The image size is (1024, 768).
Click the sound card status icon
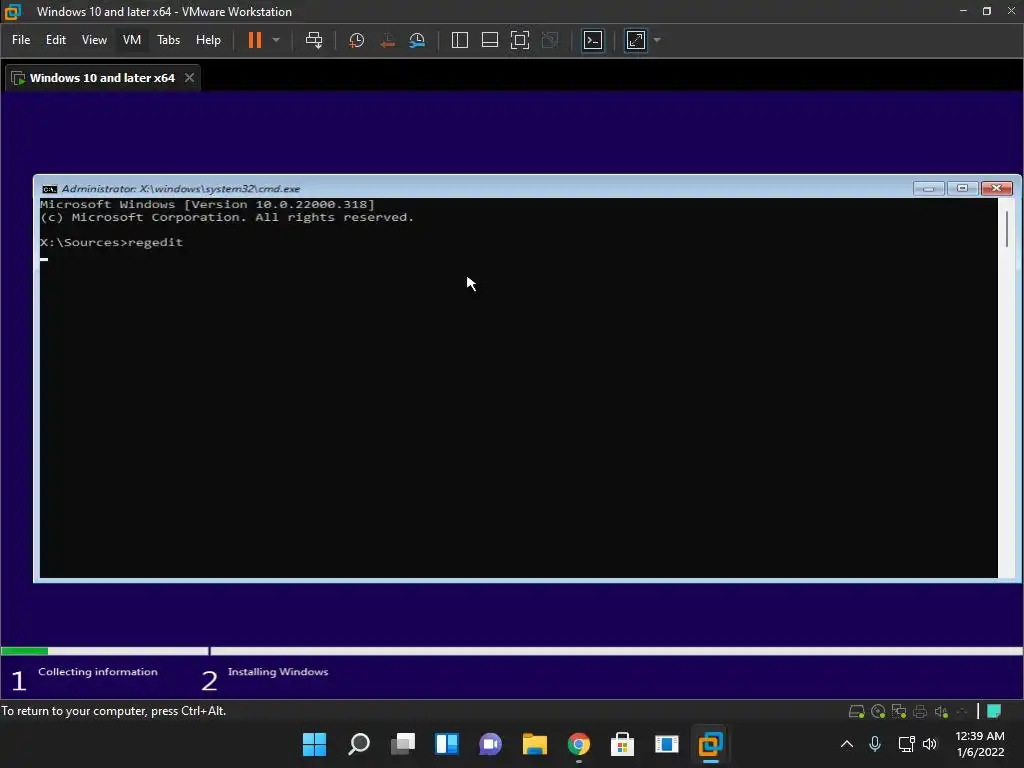pyautogui.click(x=941, y=711)
